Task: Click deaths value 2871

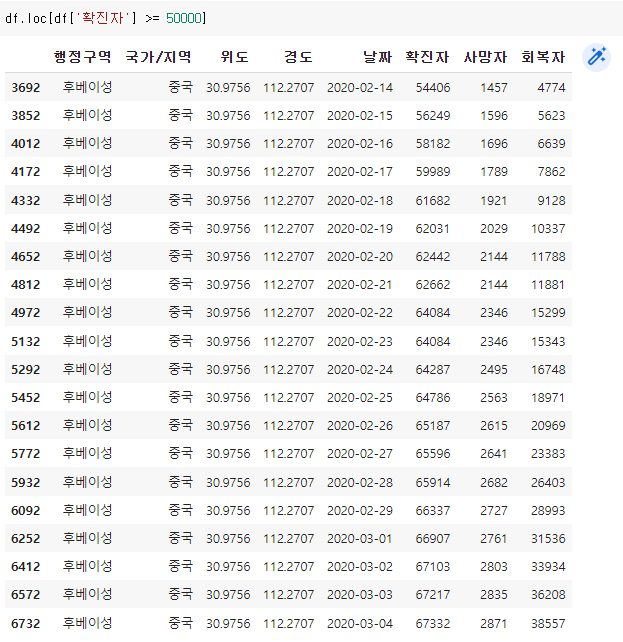Action: 494,624
